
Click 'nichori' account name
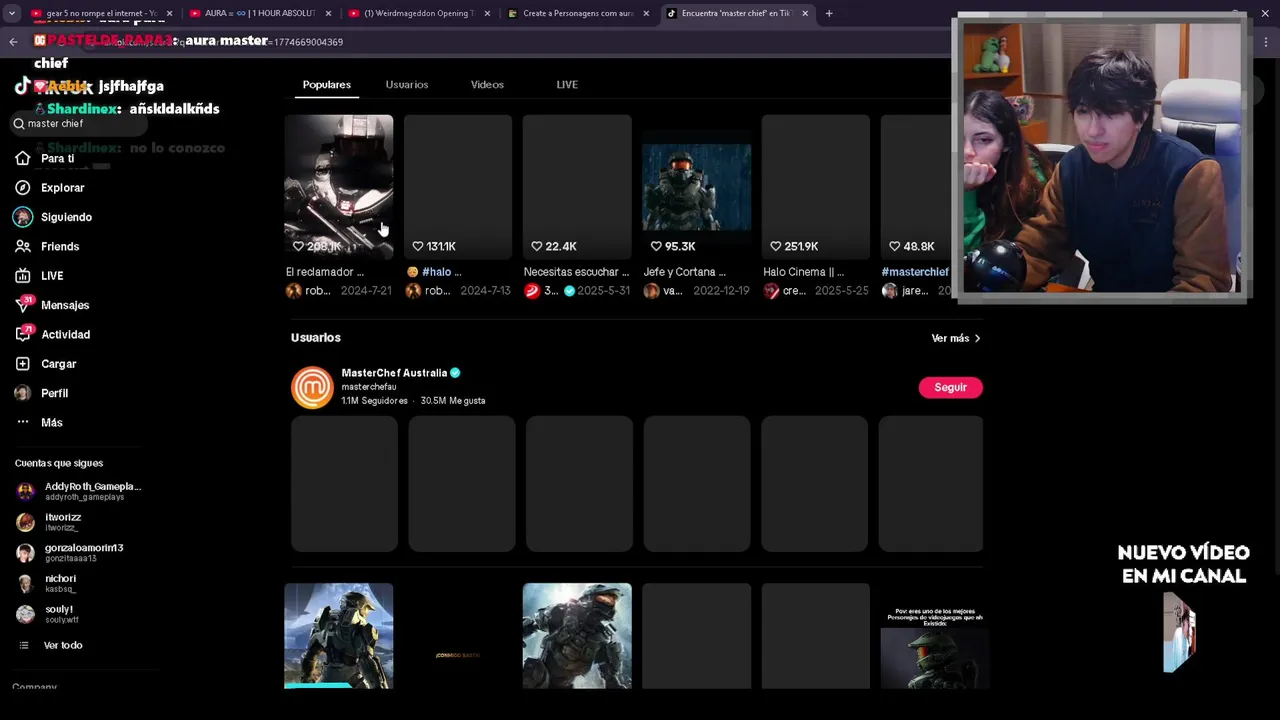pyautogui.click(x=60, y=578)
